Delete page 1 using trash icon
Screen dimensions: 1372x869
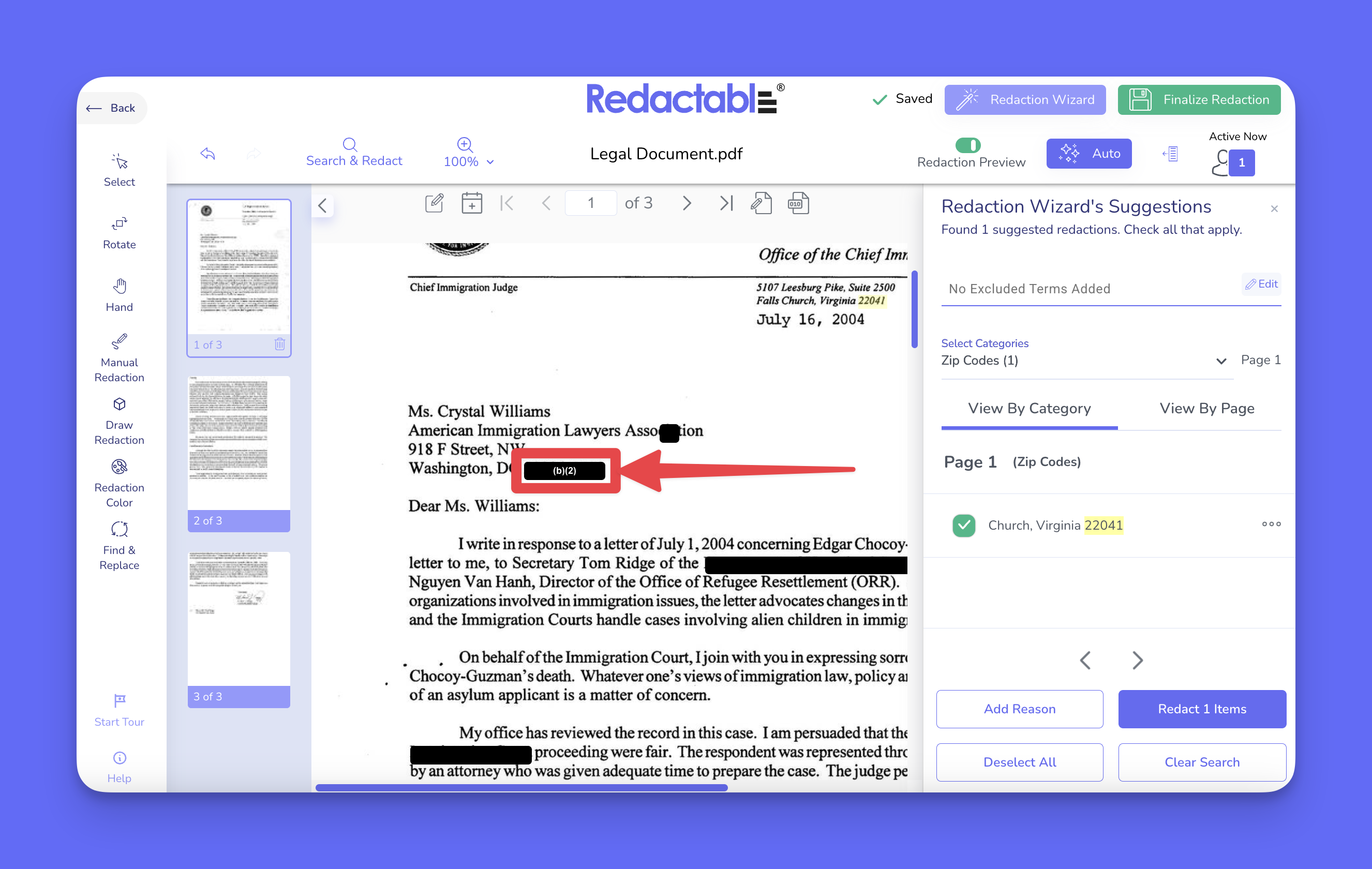280,344
